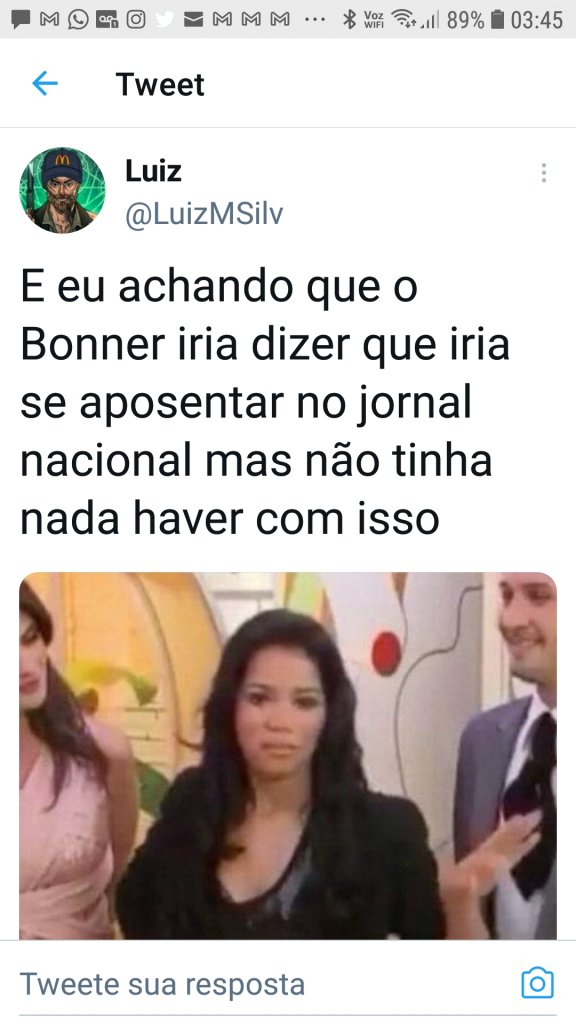This screenshot has width=576, height=1024.
Task: Tap the Luiz display name
Action: tap(153, 171)
